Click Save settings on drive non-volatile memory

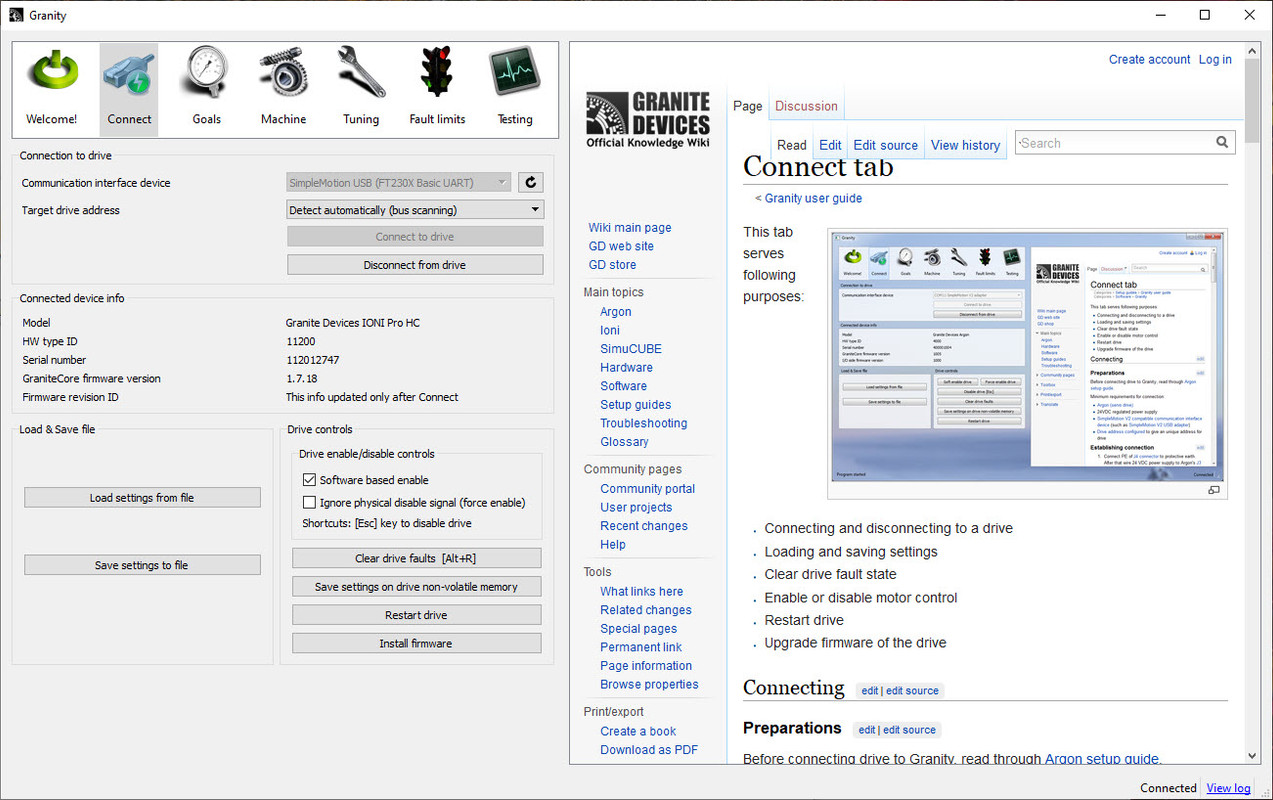pyautogui.click(x=416, y=587)
